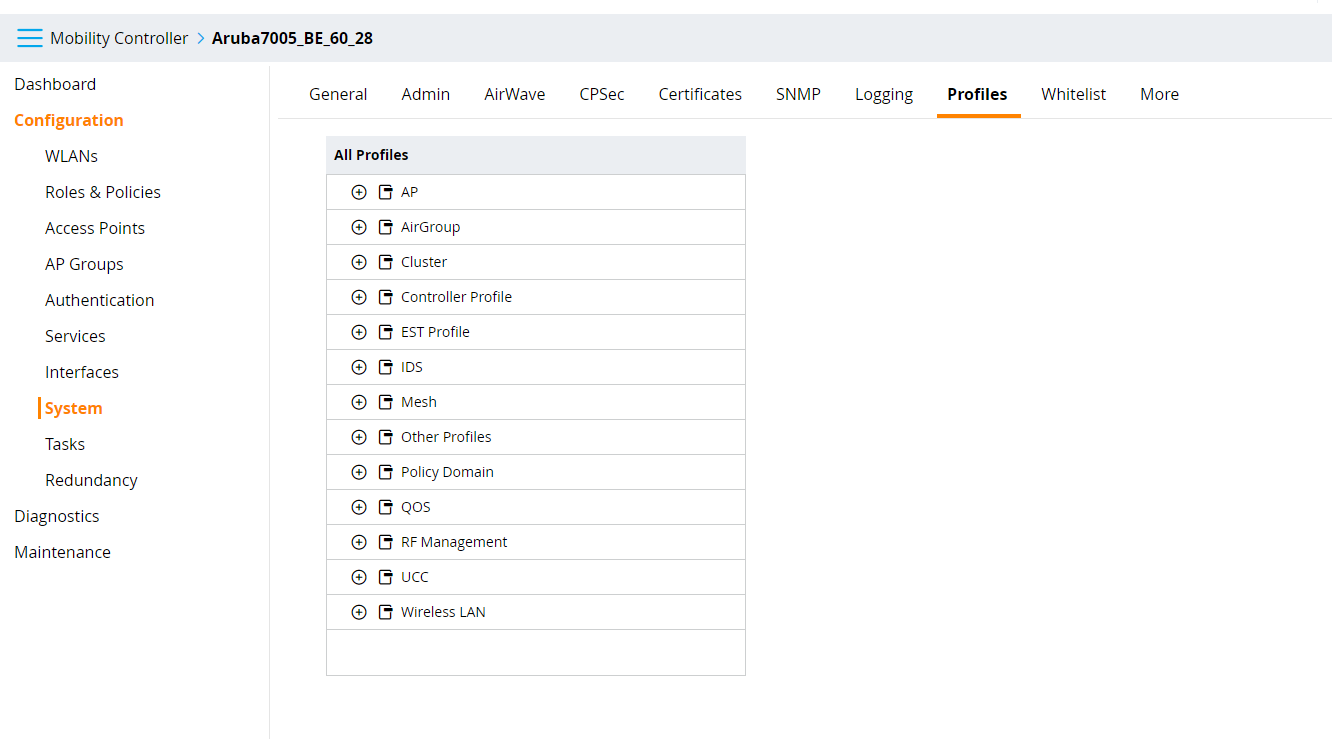Click the Aruba7005_BE_60_28 breadcrumb

point(292,38)
